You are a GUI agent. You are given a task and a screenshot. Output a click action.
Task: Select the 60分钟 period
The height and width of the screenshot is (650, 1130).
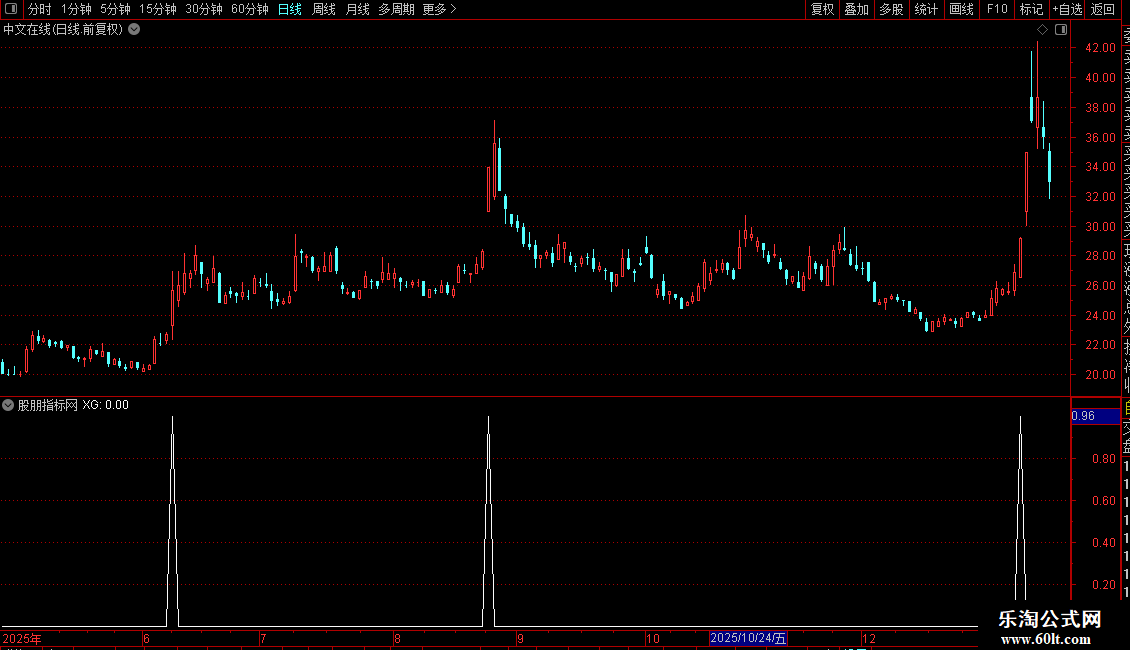250,9
